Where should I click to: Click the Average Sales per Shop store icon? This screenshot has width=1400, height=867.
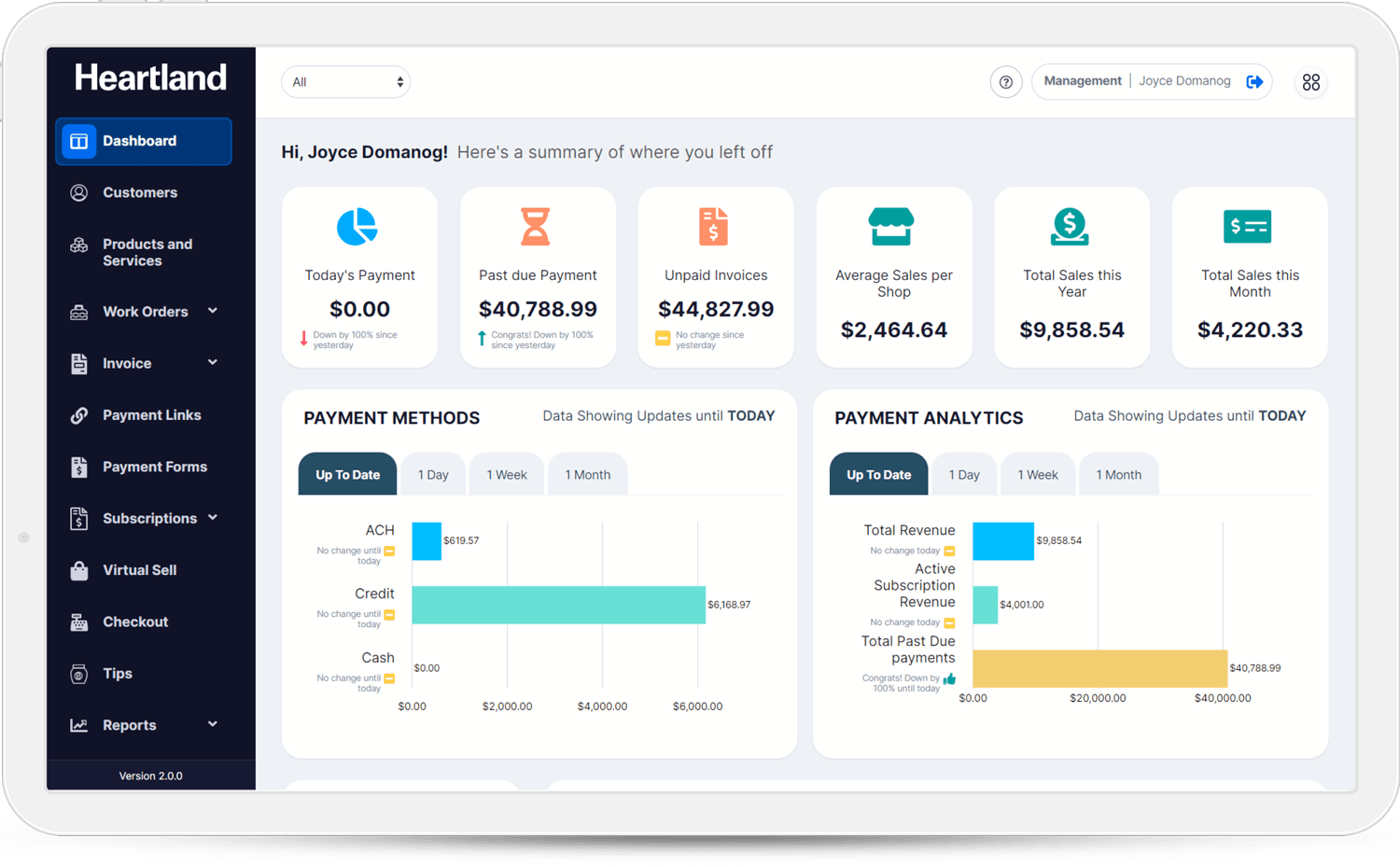click(891, 227)
